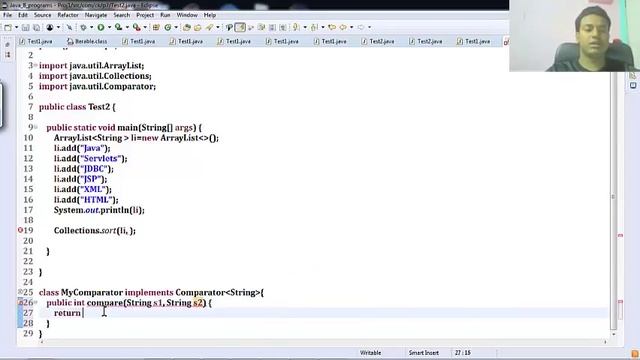Viewport: 640px width, 360px height.
Task: Click the Collections.sort(li, ); statement
Action: [95, 230]
